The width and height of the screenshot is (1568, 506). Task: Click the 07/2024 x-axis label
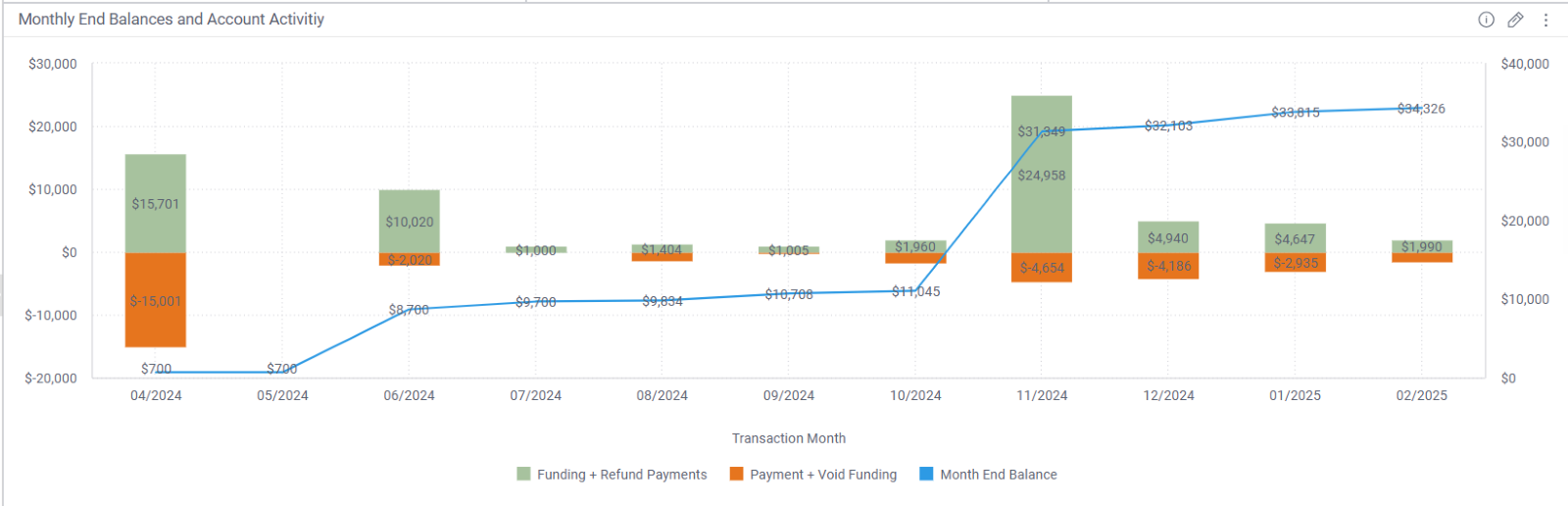tap(536, 395)
